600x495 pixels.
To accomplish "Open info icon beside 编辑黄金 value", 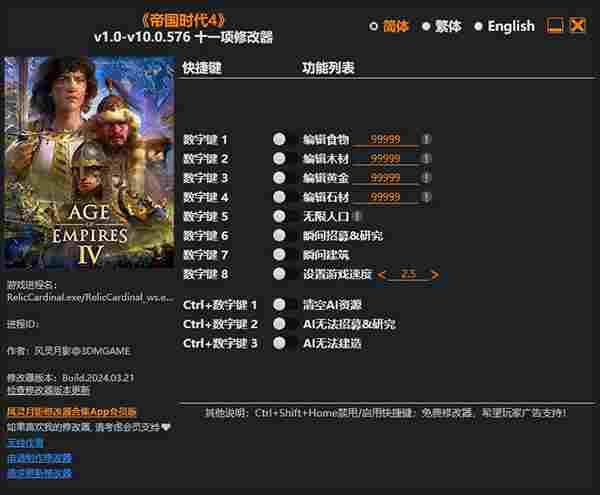I will (426, 177).
